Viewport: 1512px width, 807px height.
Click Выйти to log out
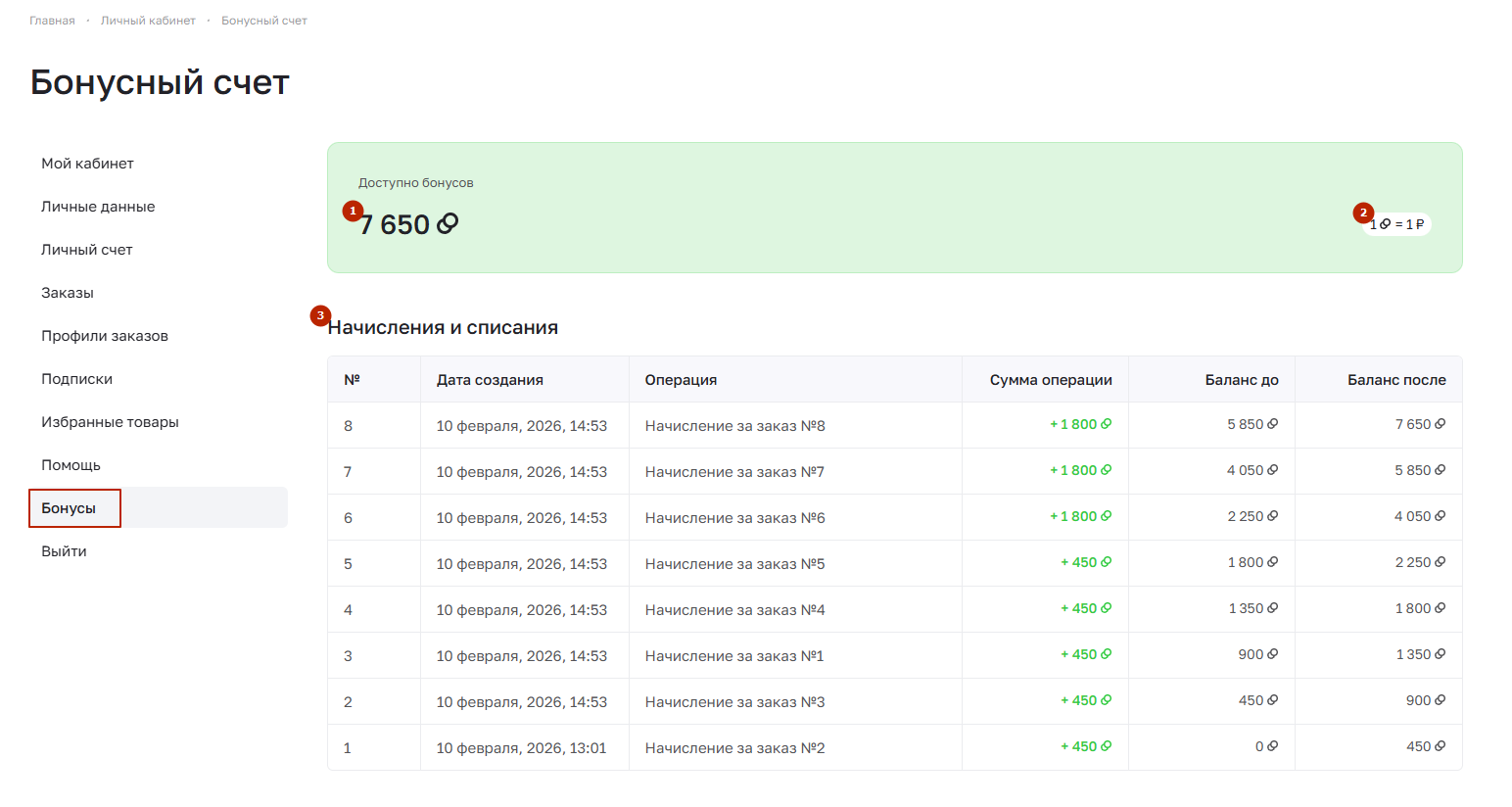point(64,551)
